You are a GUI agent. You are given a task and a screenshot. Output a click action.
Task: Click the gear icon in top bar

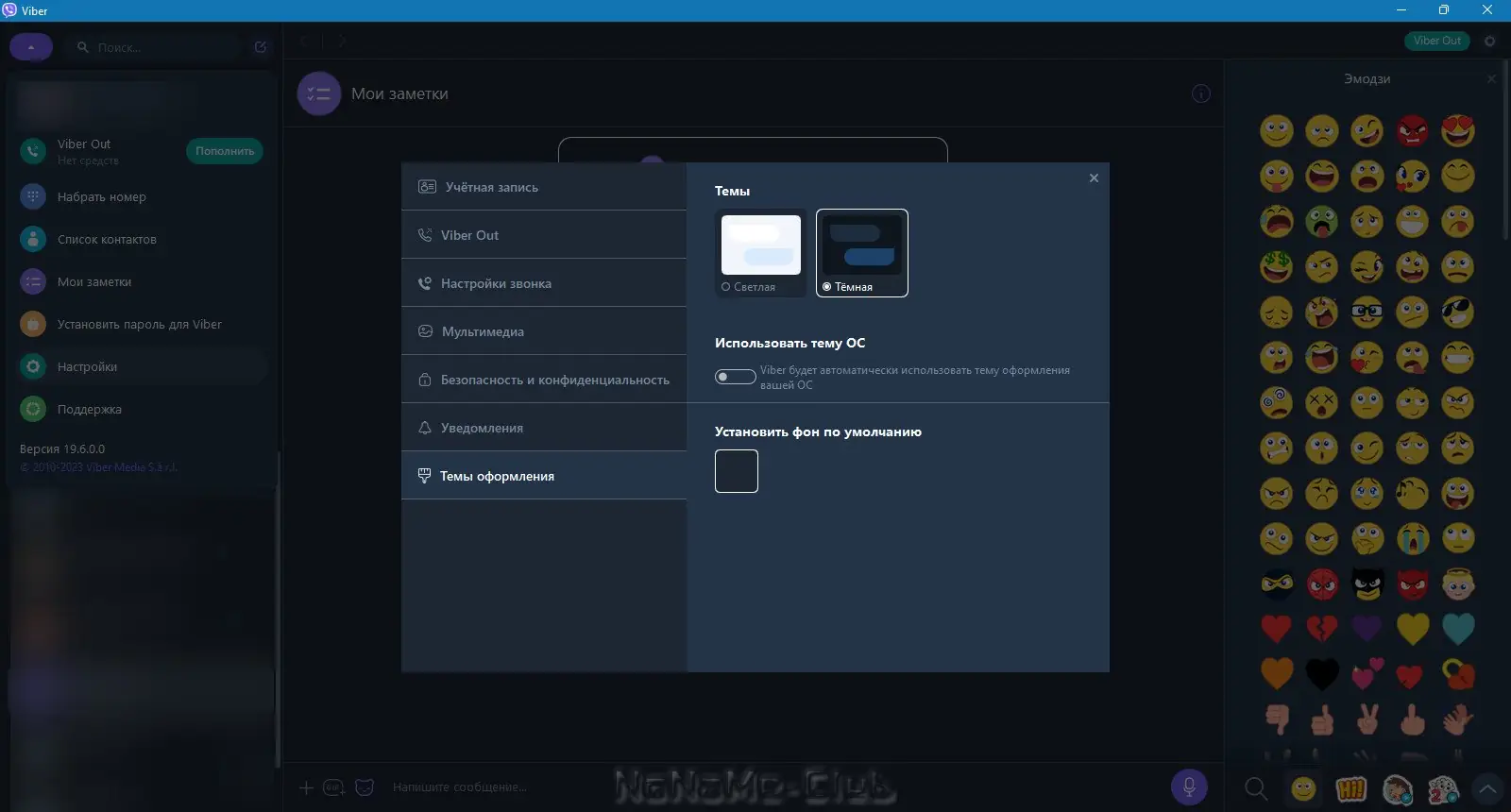tap(1490, 41)
